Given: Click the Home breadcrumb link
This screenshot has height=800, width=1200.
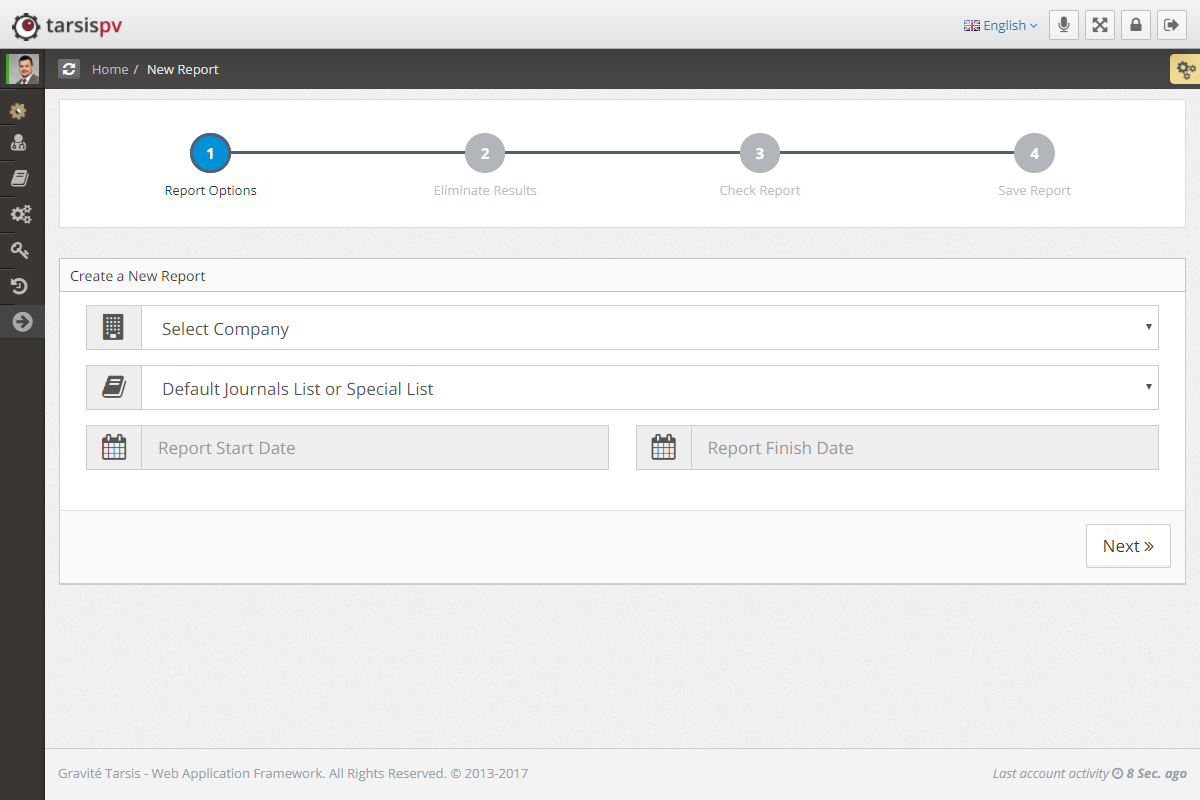Looking at the screenshot, I should (110, 69).
